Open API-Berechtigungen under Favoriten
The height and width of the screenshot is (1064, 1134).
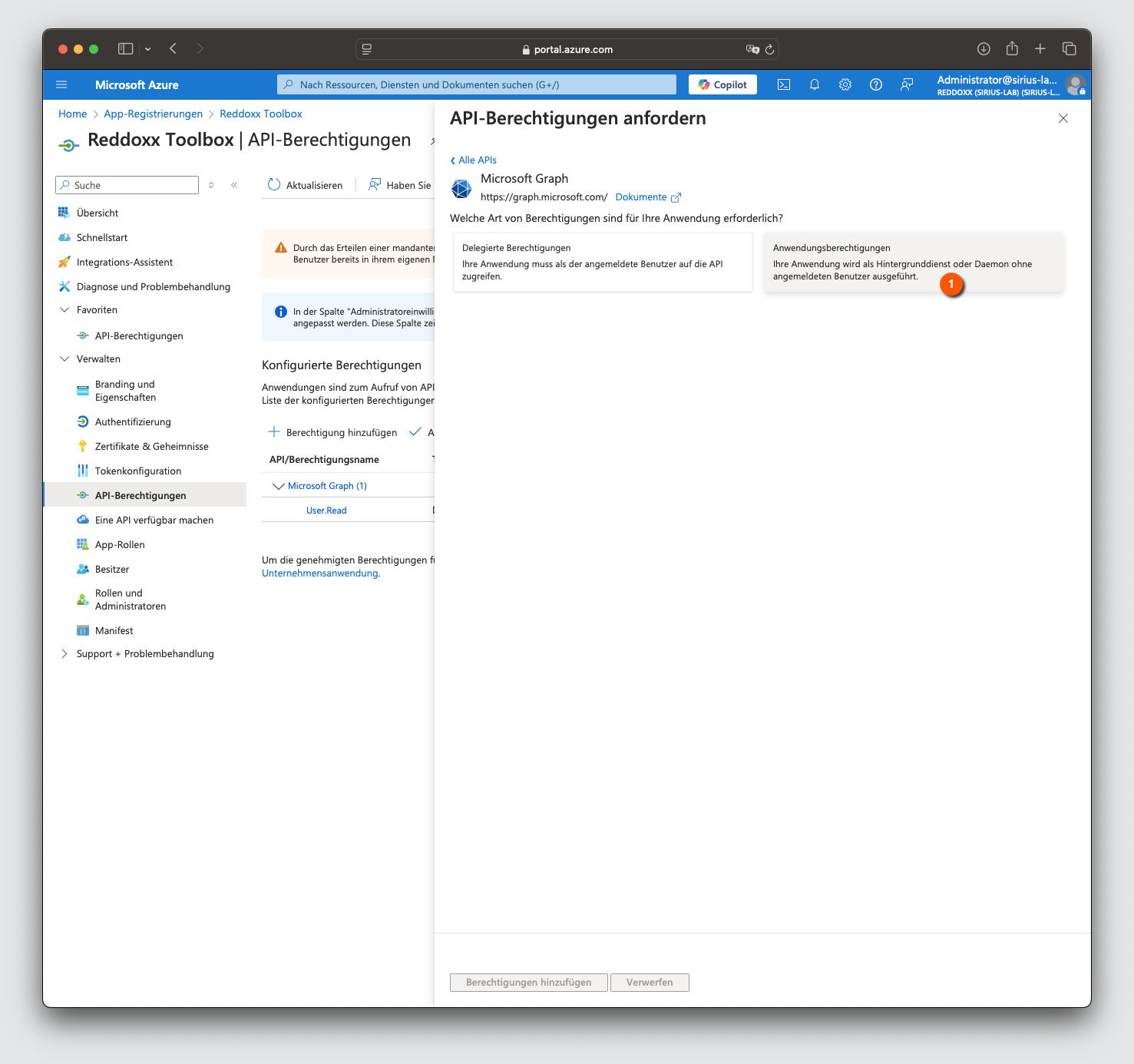[x=139, y=335]
